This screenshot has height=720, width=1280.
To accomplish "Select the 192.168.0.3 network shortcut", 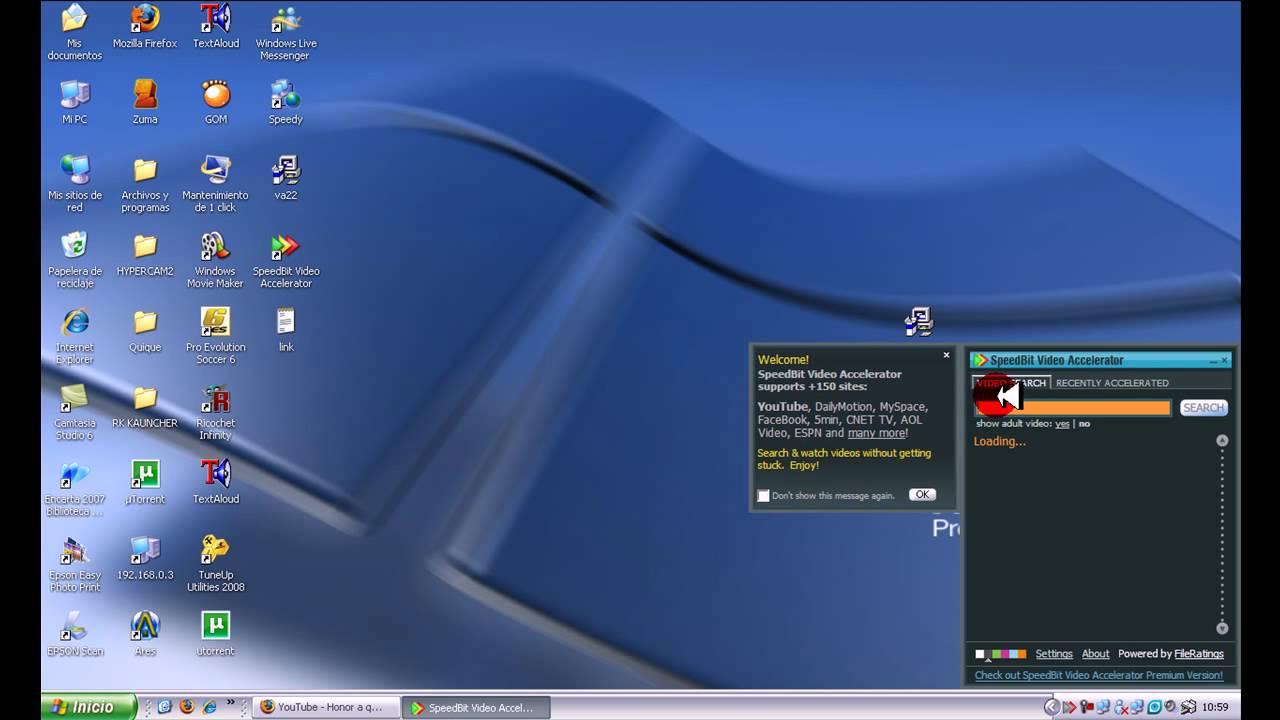I will pos(145,558).
